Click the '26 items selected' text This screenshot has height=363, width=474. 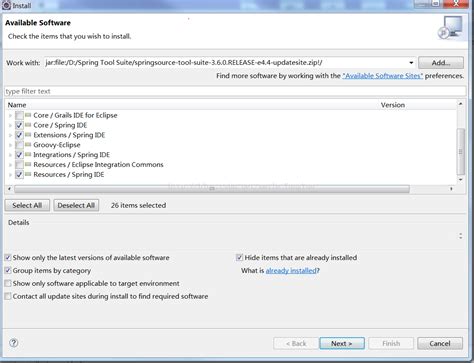coord(138,205)
